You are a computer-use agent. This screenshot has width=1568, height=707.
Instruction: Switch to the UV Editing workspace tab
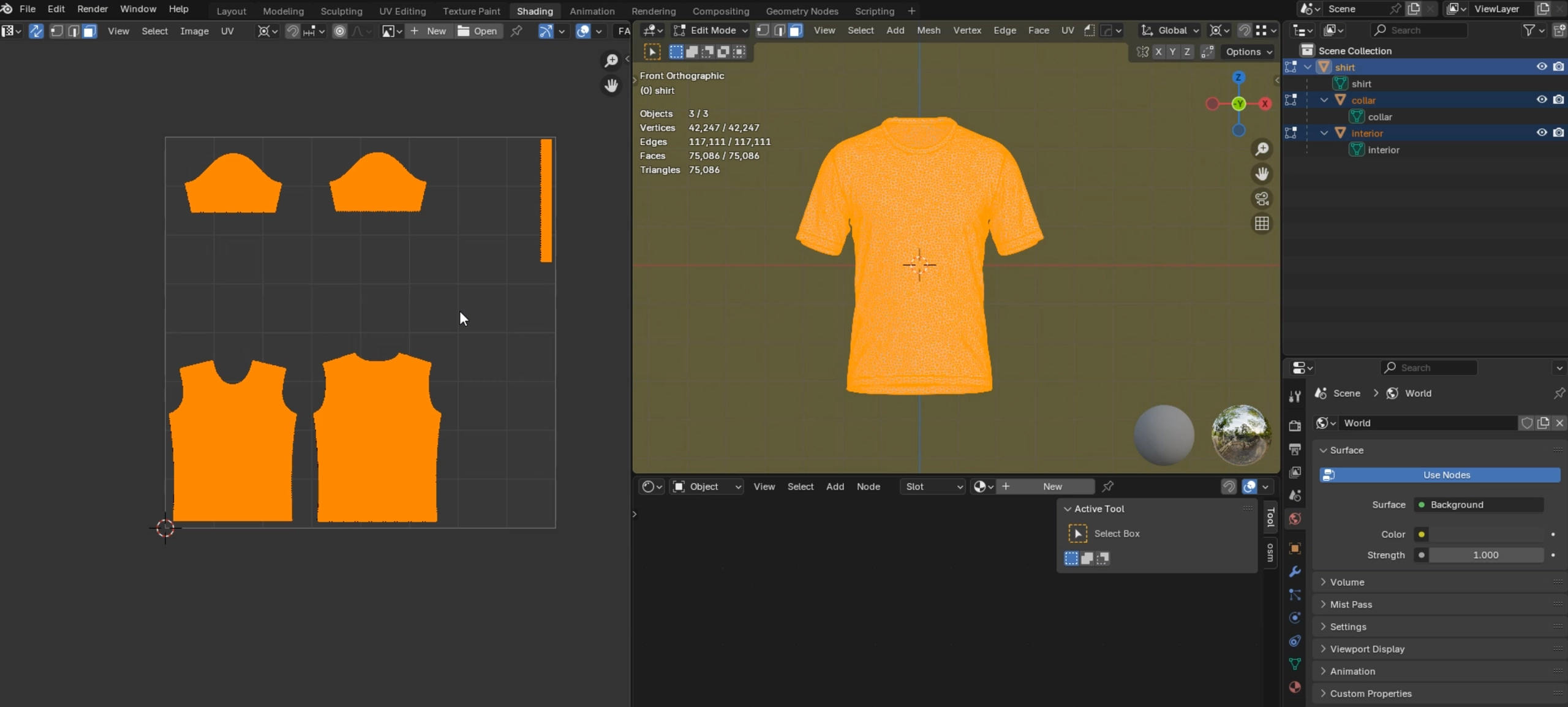click(x=402, y=10)
